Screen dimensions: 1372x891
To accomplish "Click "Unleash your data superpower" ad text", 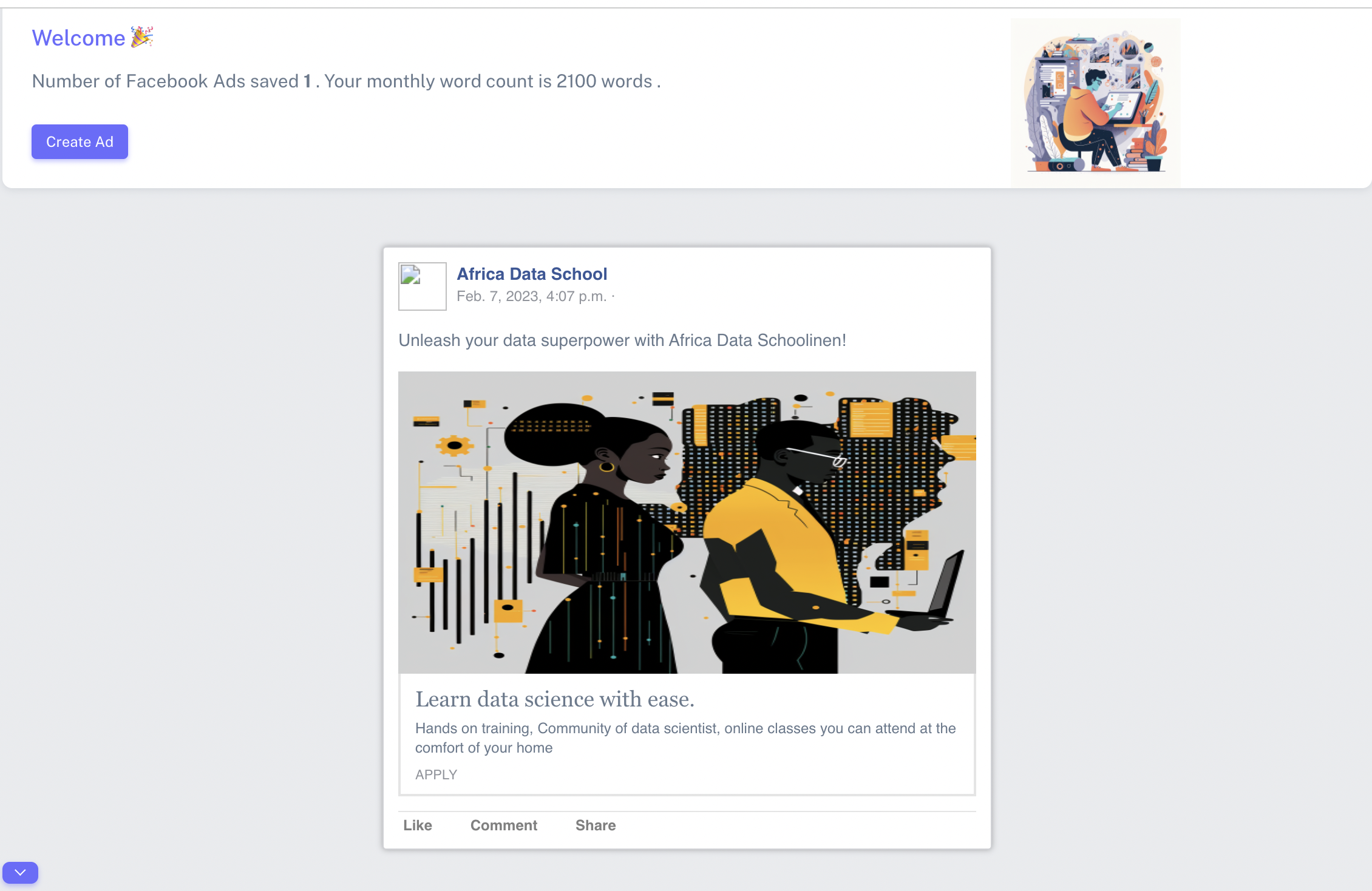I will coord(622,340).
